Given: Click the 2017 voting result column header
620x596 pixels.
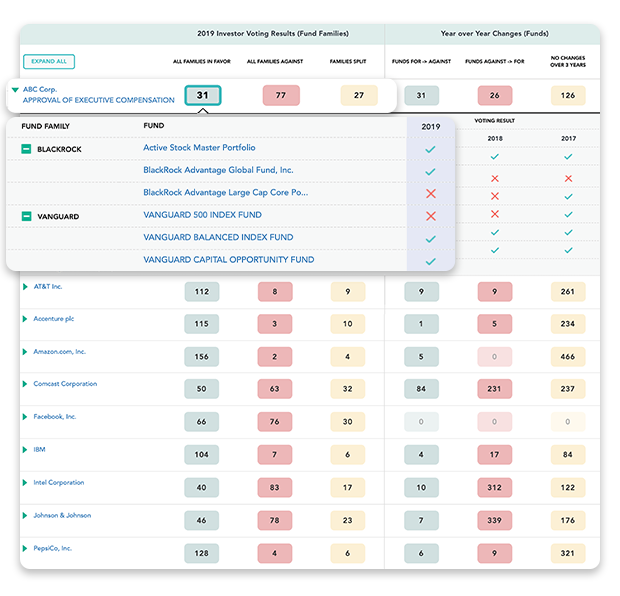Looking at the screenshot, I should click(x=568, y=138).
